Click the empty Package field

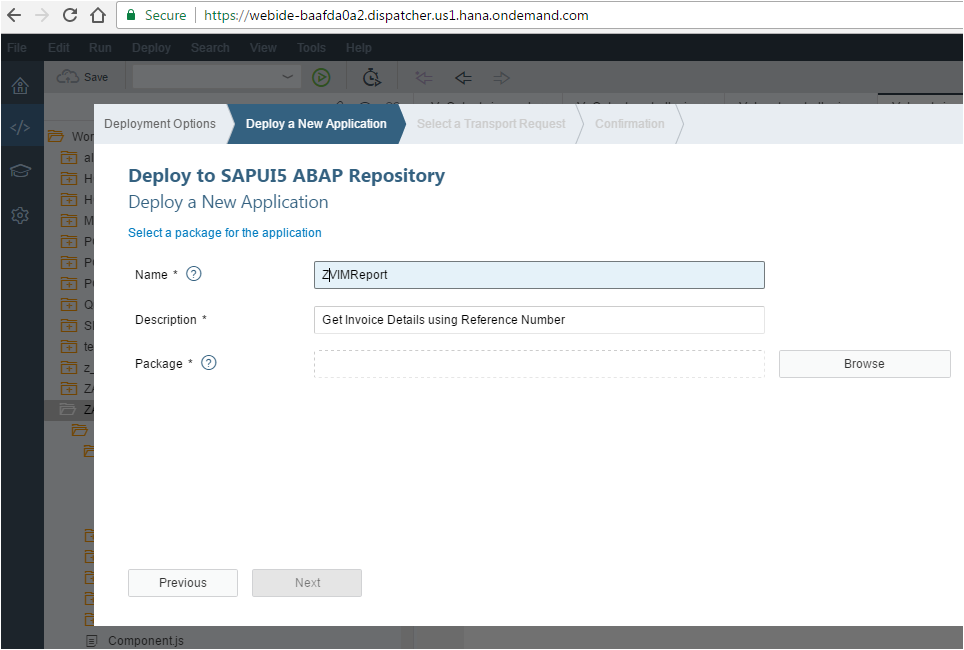[539, 364]
